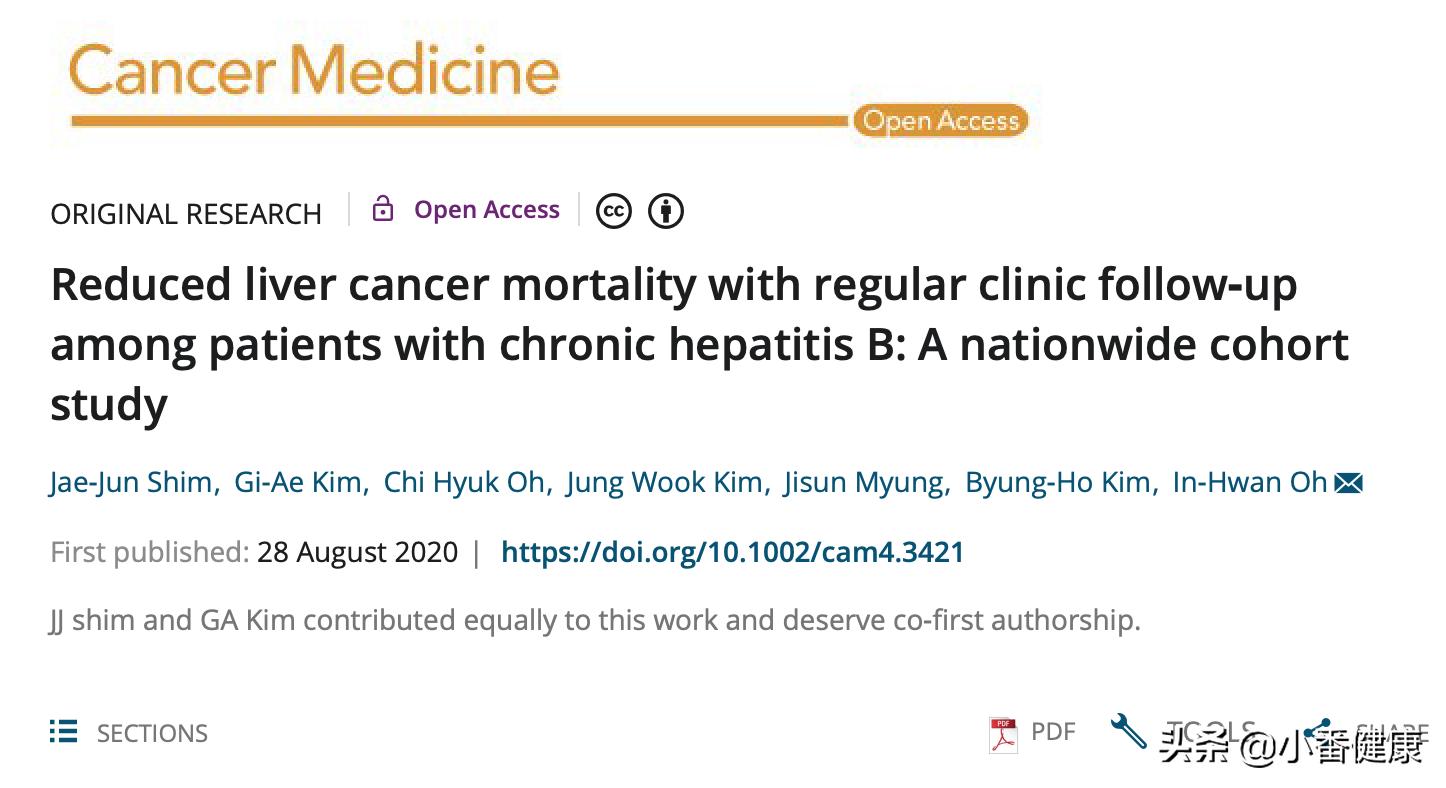Open author Jisun Myung details
The width and height of the screenshot is (1446, 788).
tap(864, 482)
